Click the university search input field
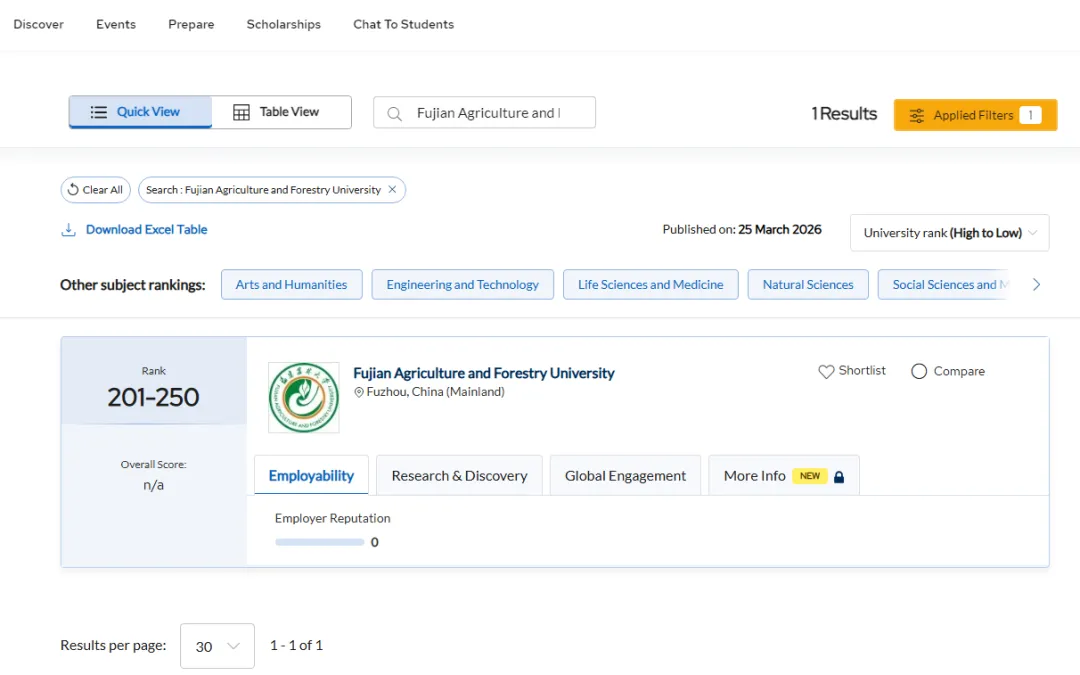Image resolution: width=1080 pixels, height=675 pixels. pos(484,112)
